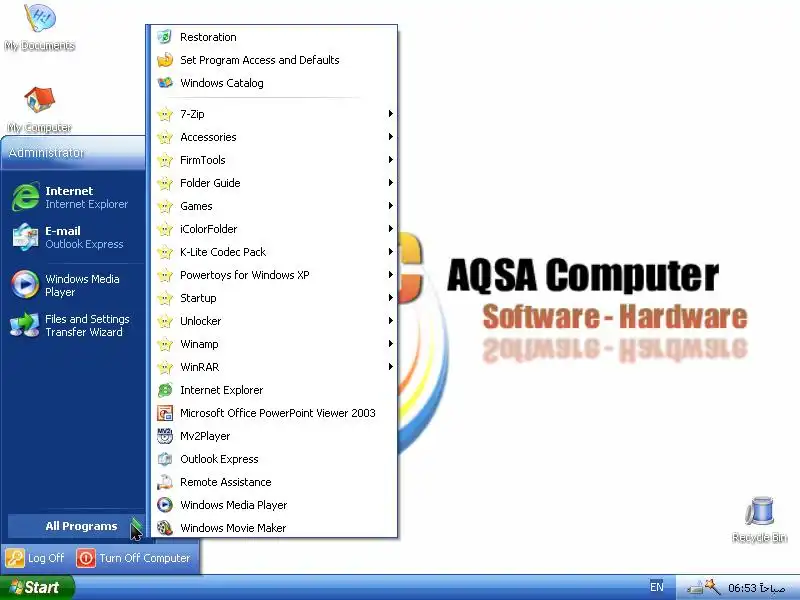This screenshot has height=600, width=800.
Task: Click the All Programs button
Action: [77, 526]
